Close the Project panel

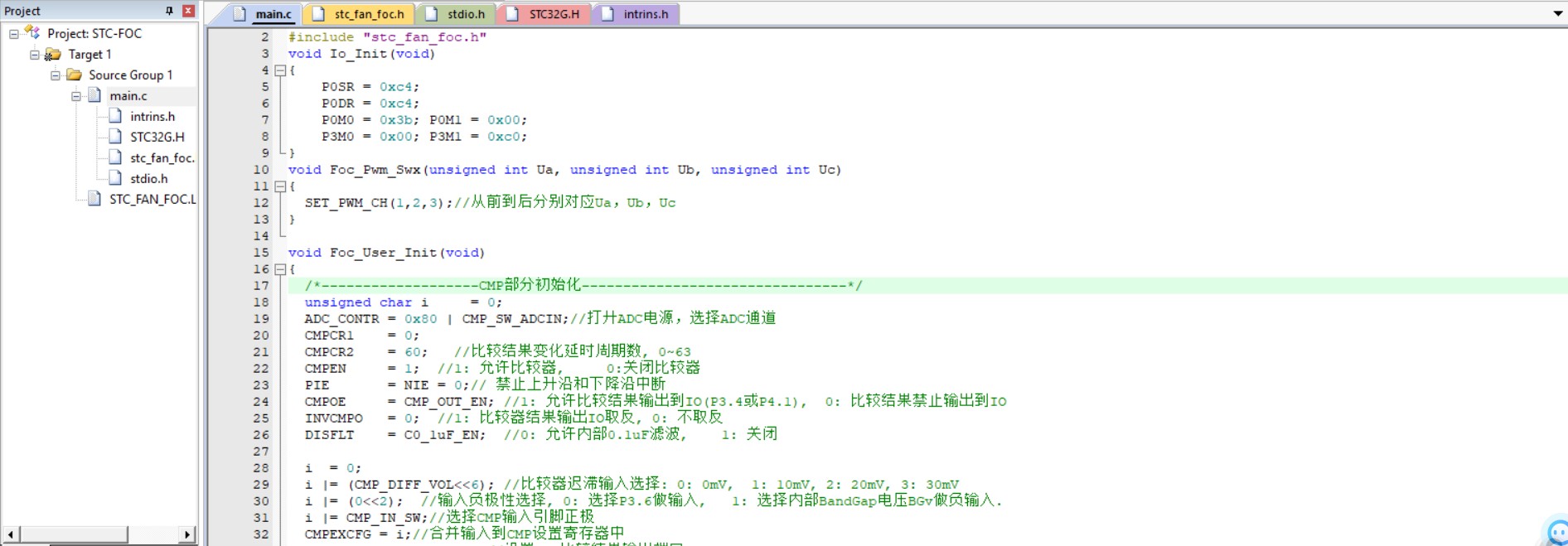point(189,11)
